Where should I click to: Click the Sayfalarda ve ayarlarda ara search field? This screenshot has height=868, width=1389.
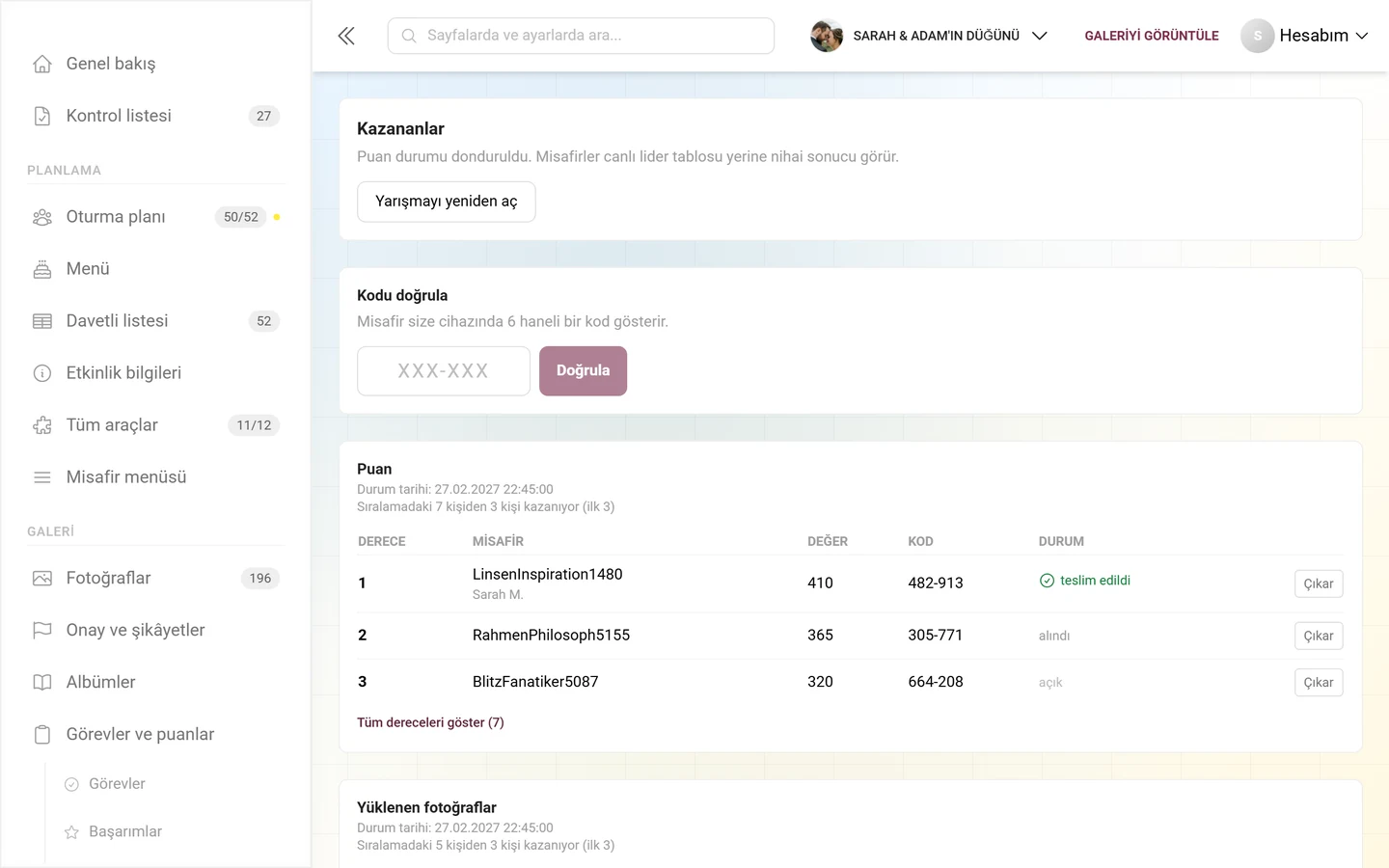(x=581, y=36)
